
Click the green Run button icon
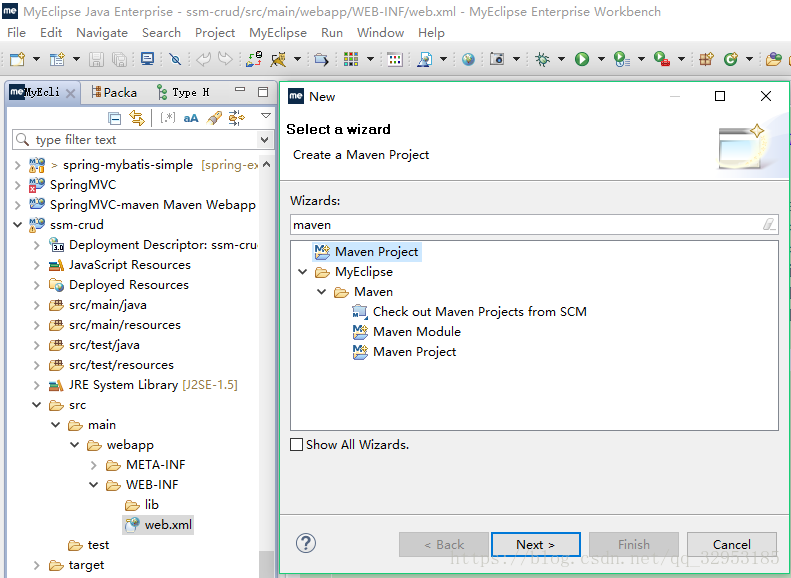tap(582, 59)
